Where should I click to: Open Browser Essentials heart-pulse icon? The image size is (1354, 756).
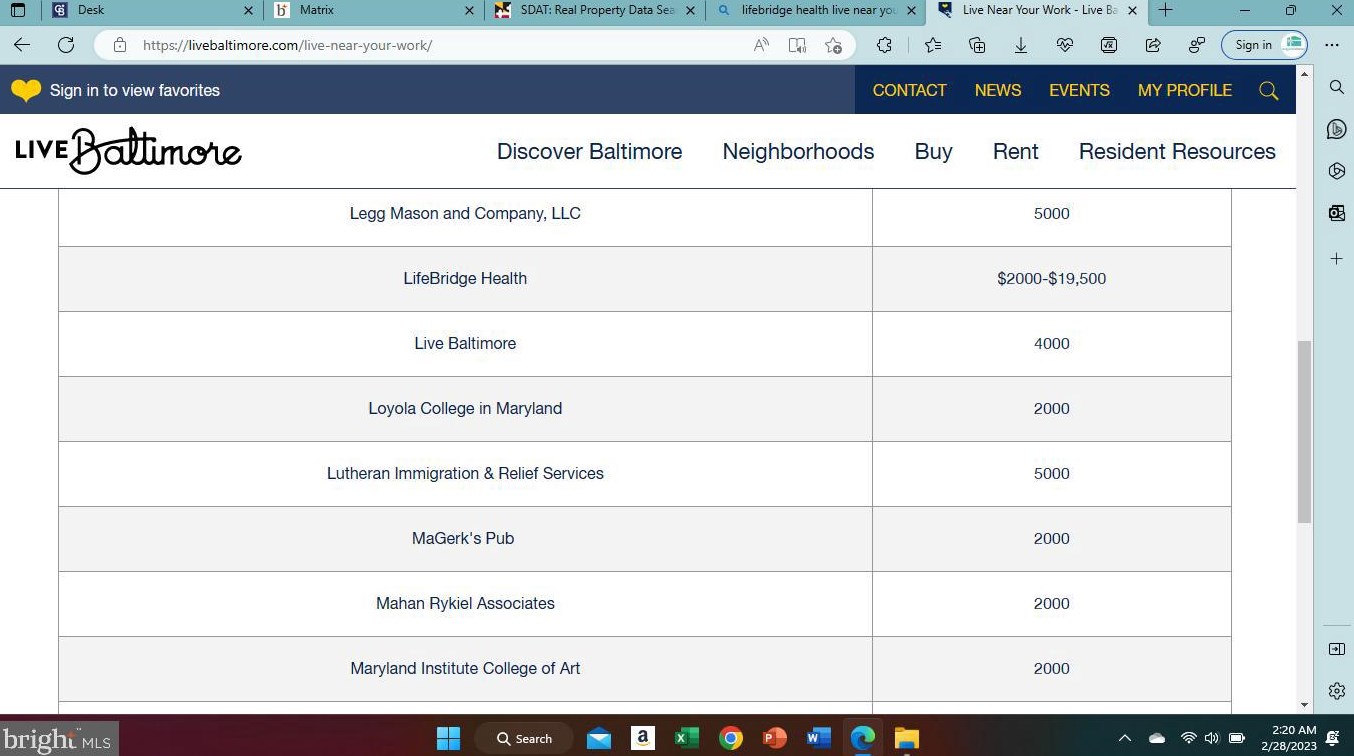[x=1065, y=45]
